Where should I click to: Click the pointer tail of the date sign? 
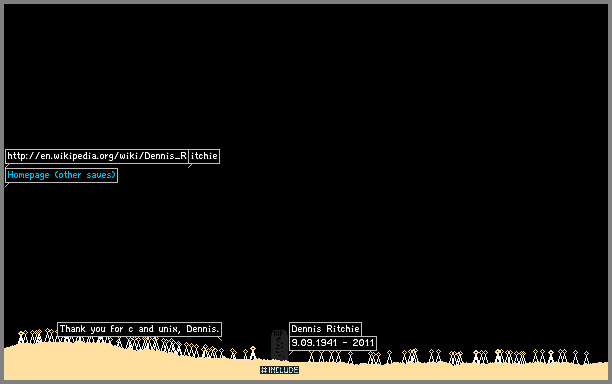click(x=291, y=352)
